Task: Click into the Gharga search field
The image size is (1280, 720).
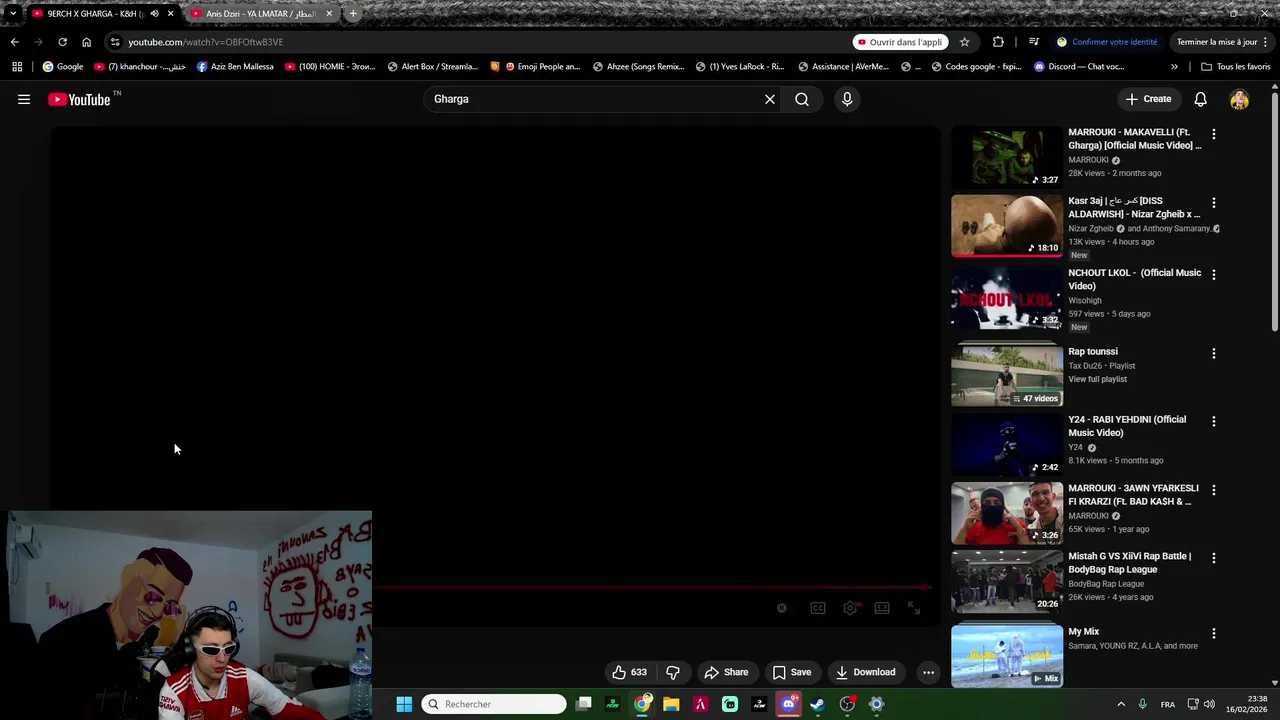Action: click(595, 99)
